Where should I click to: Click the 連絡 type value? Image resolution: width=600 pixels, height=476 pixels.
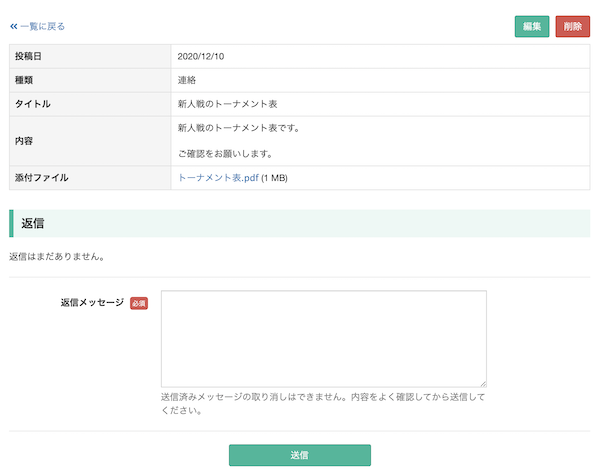(x=187, y=80)
